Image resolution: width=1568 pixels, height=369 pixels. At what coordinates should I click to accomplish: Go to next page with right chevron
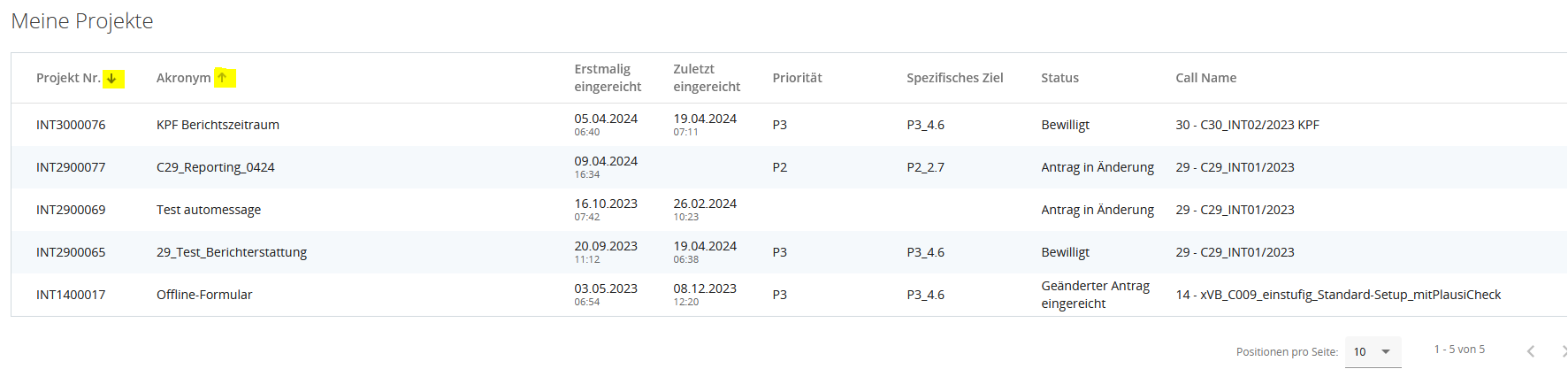pos(1563,351)
